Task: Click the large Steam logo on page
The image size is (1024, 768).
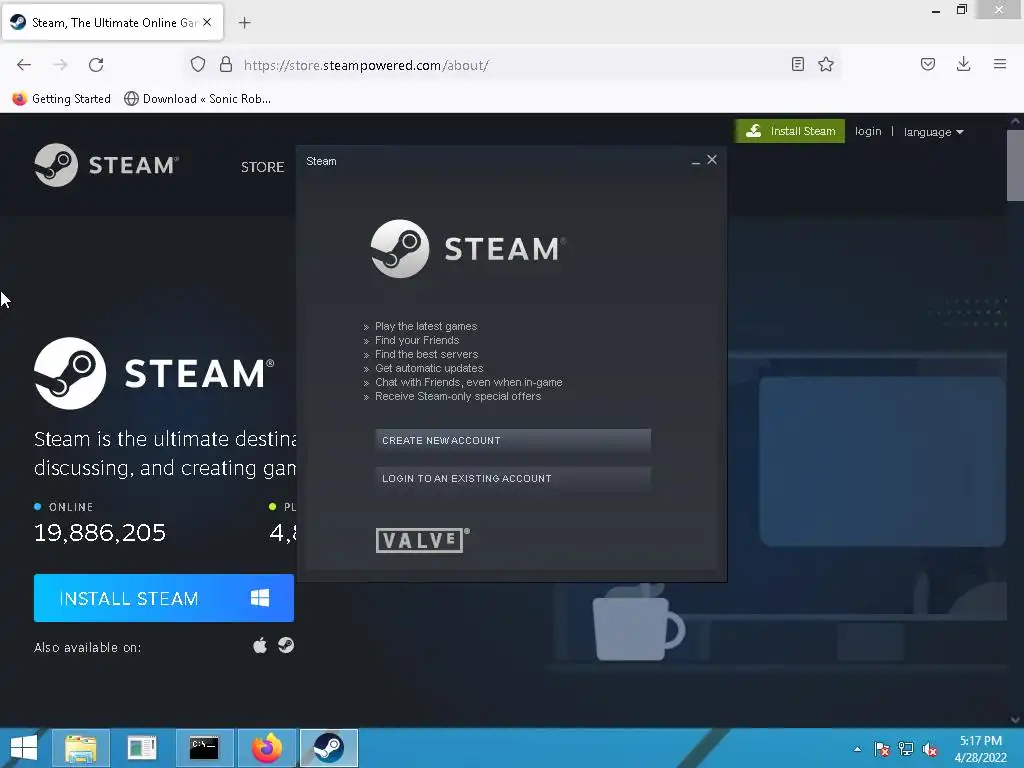Action: coord(154,374)
